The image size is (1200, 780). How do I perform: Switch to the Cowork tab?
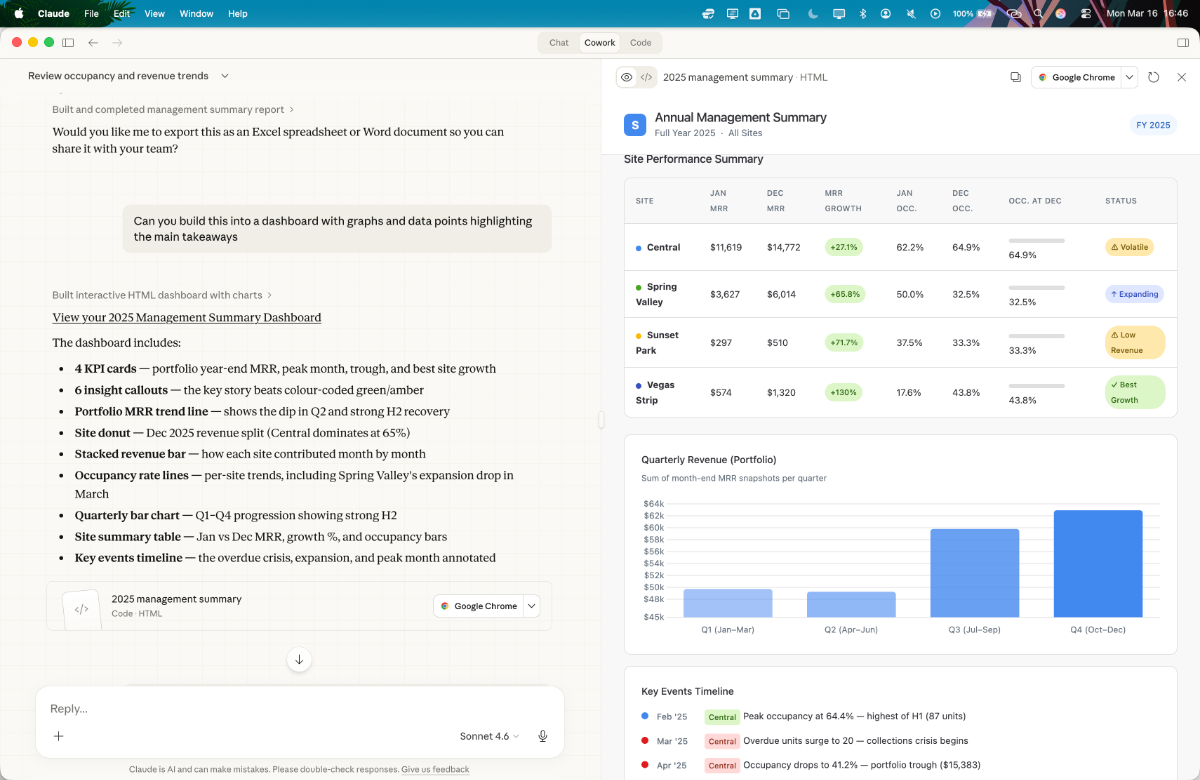coord(600,43)
